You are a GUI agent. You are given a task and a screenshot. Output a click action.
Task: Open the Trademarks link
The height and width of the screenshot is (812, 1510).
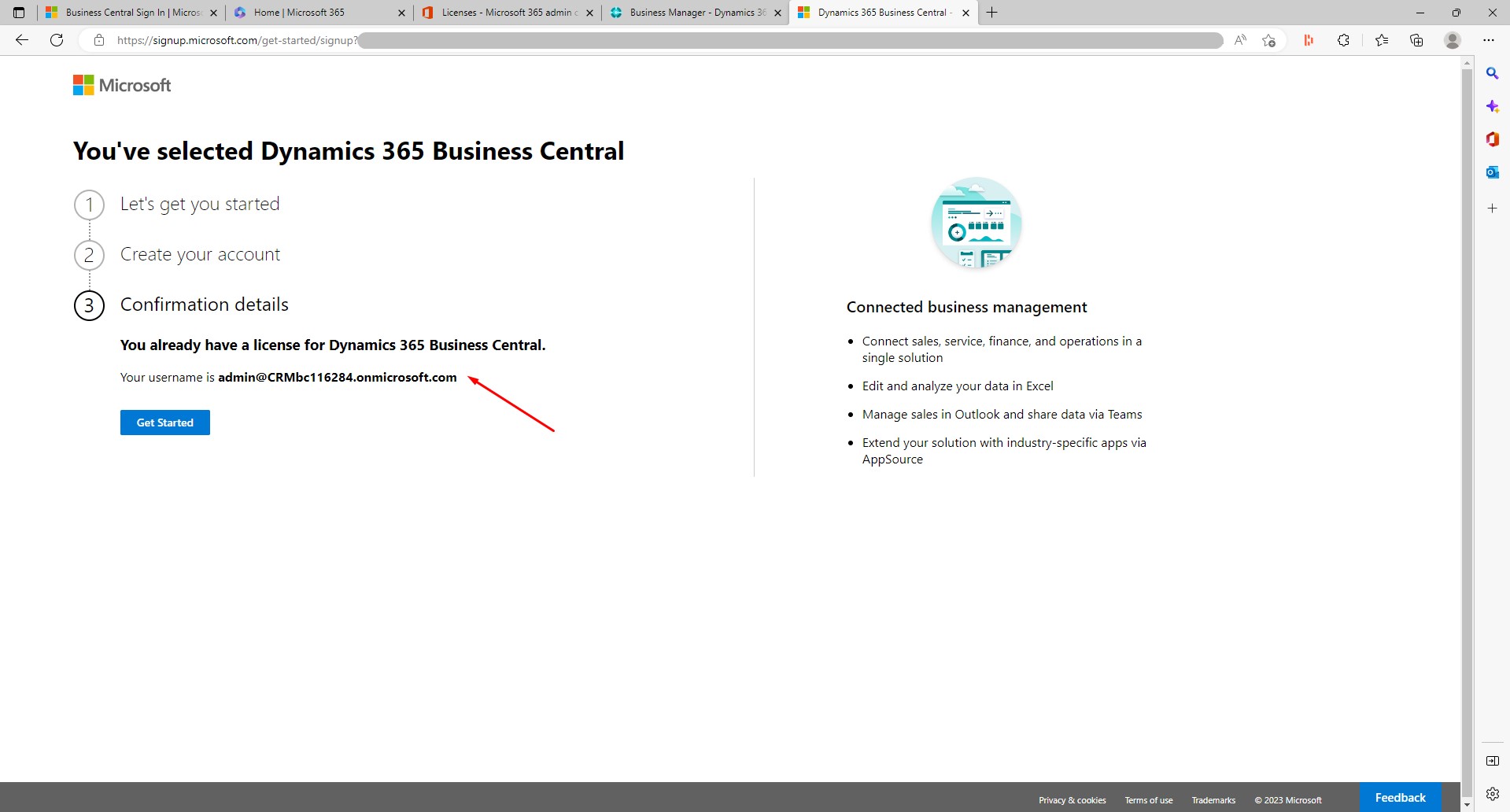(x=1213, y=800)
